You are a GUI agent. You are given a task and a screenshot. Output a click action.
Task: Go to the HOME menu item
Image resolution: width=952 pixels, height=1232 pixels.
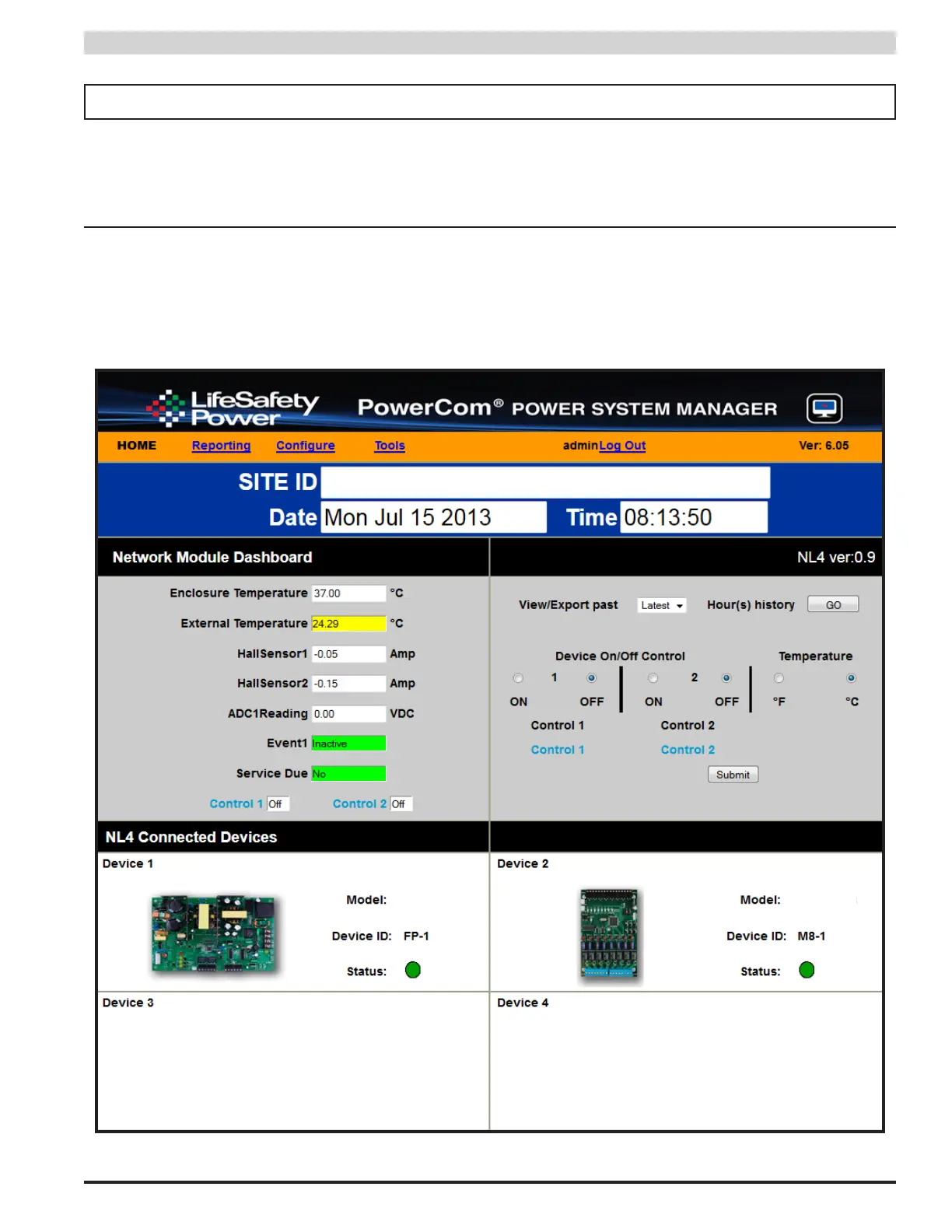click(137, 446)
